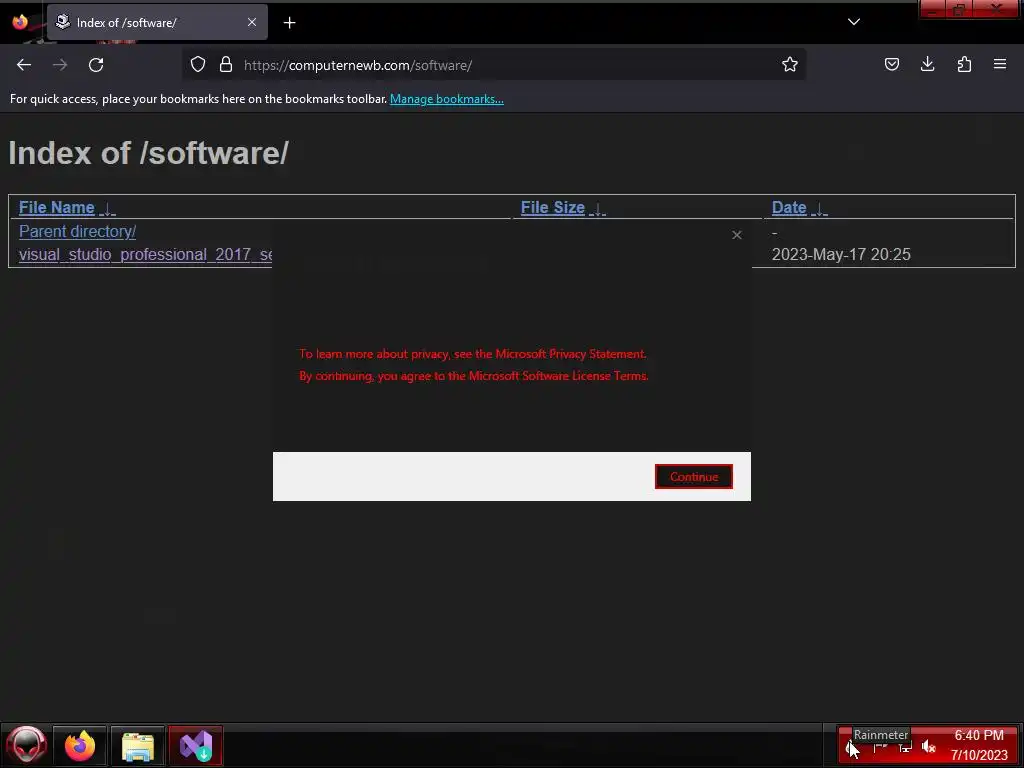Expand the list all tabs chevron

854,22
